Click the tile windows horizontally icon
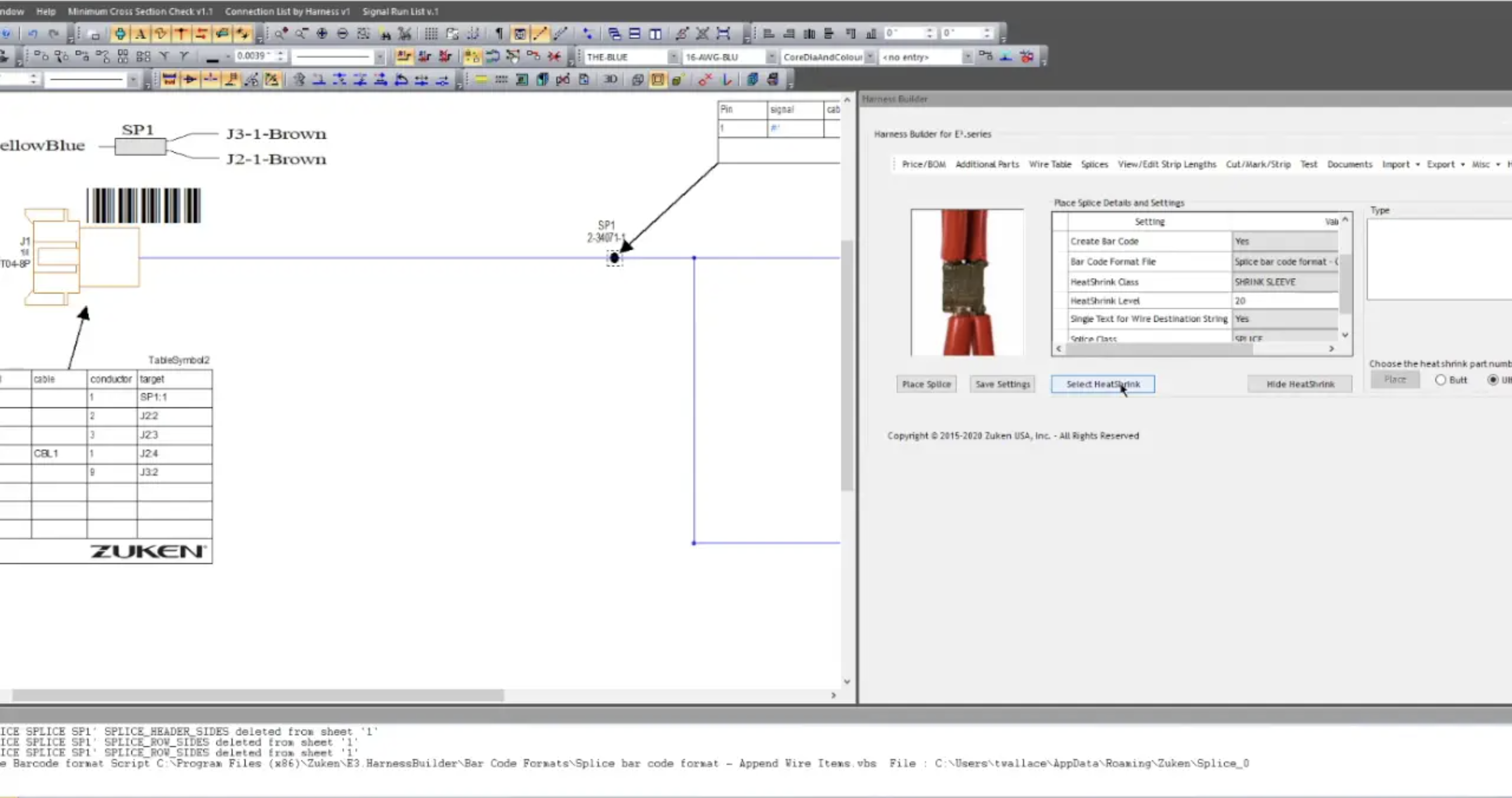Image resolution: width=1512 pixels, height=798 pixels. (634, 33)
